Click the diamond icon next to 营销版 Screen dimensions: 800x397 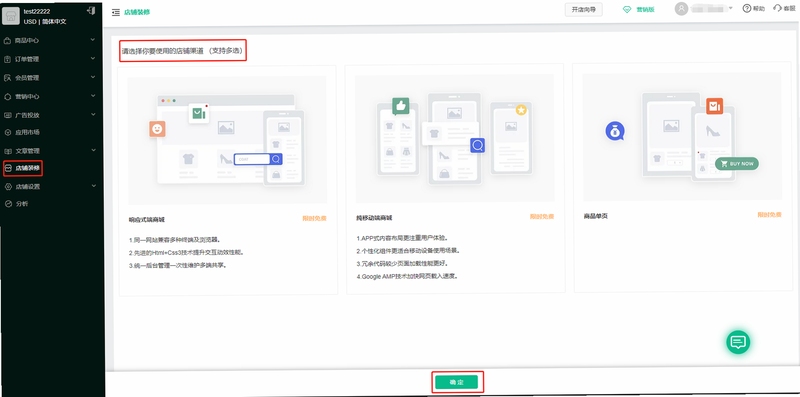(627, 9)
